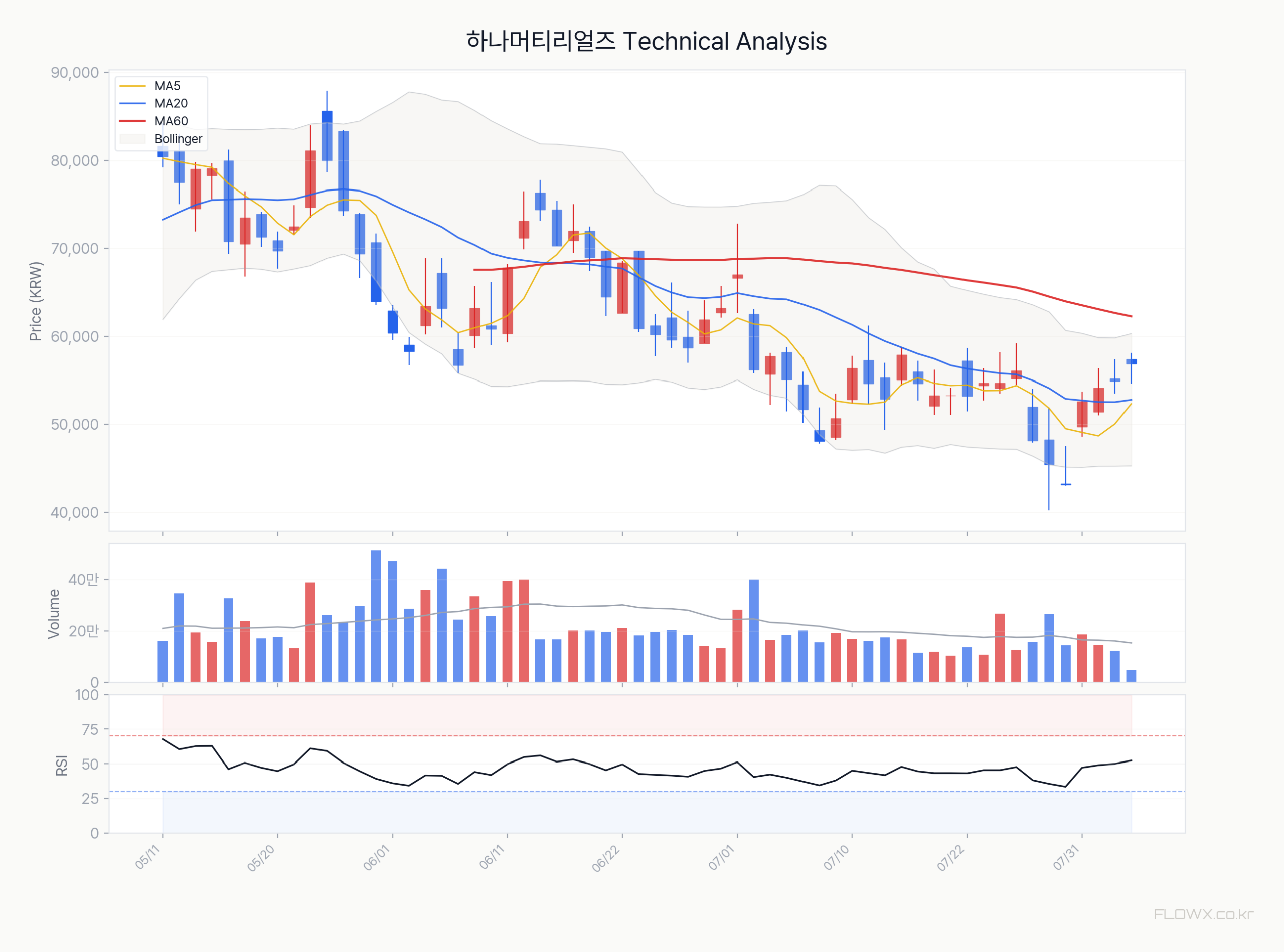Click the 07/22 date label
The width and height of the screenshot is (1284, 952).
[951, 858]
